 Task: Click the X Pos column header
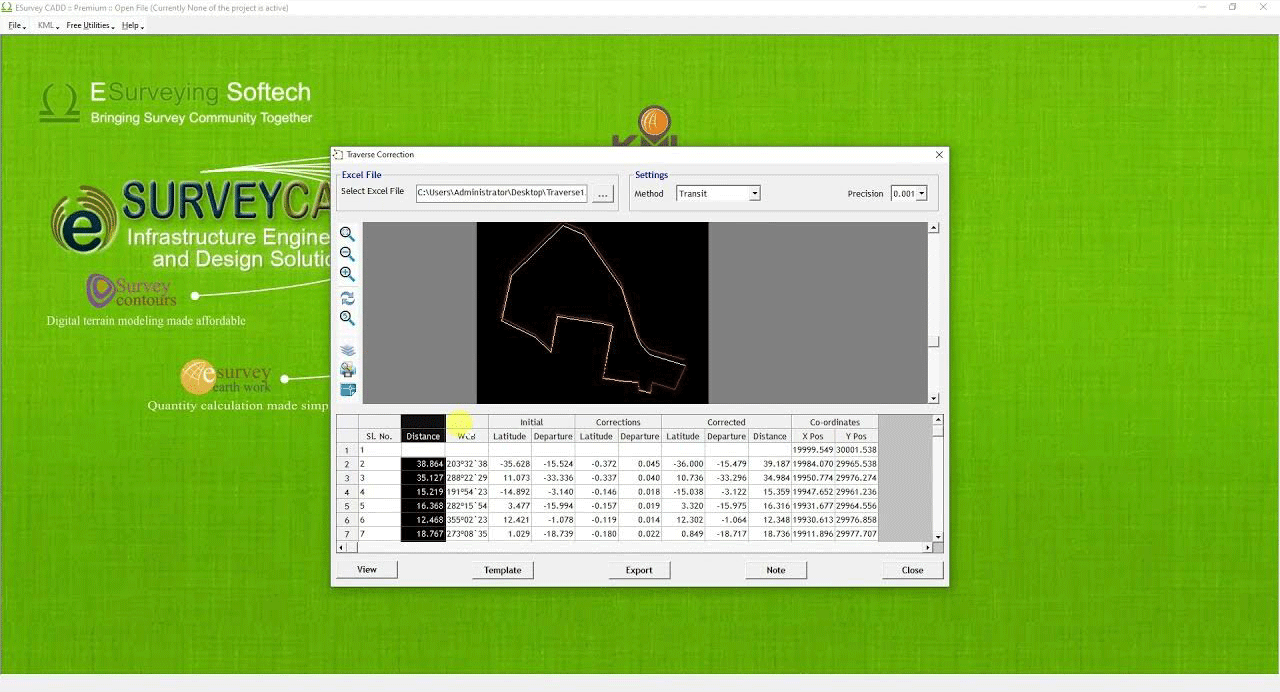coord(813,436)
